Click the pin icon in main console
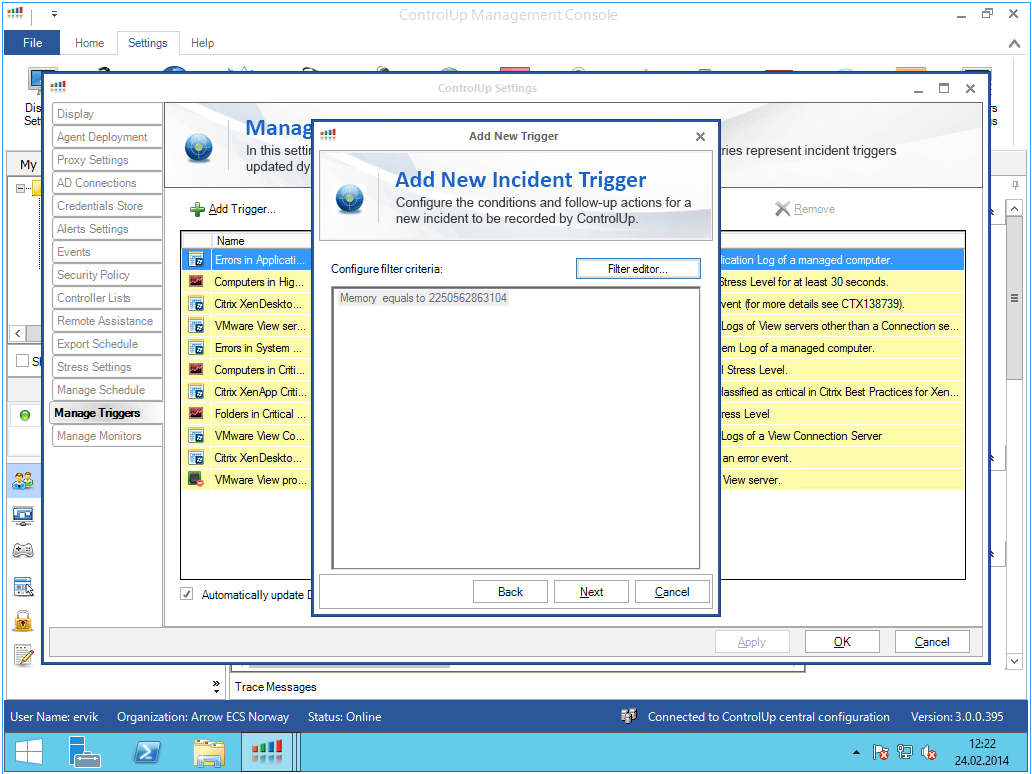Image resolution: width=1032 pixels, height=774 pixels. (x=1015, y=185)
